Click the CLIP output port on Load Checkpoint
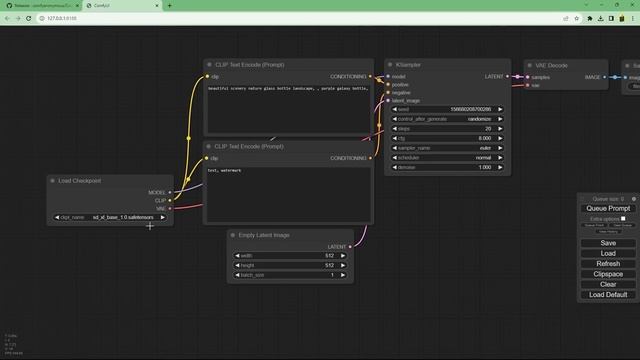 click(x=170, y=200)
